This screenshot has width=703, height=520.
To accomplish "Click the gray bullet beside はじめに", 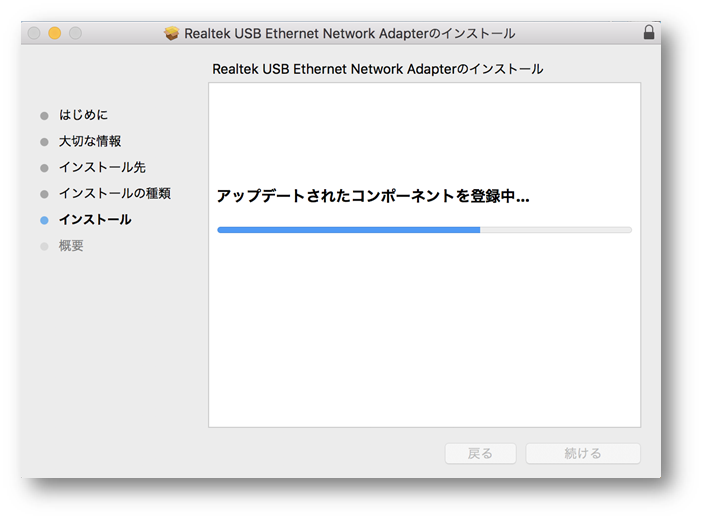I will click(44, 116).
